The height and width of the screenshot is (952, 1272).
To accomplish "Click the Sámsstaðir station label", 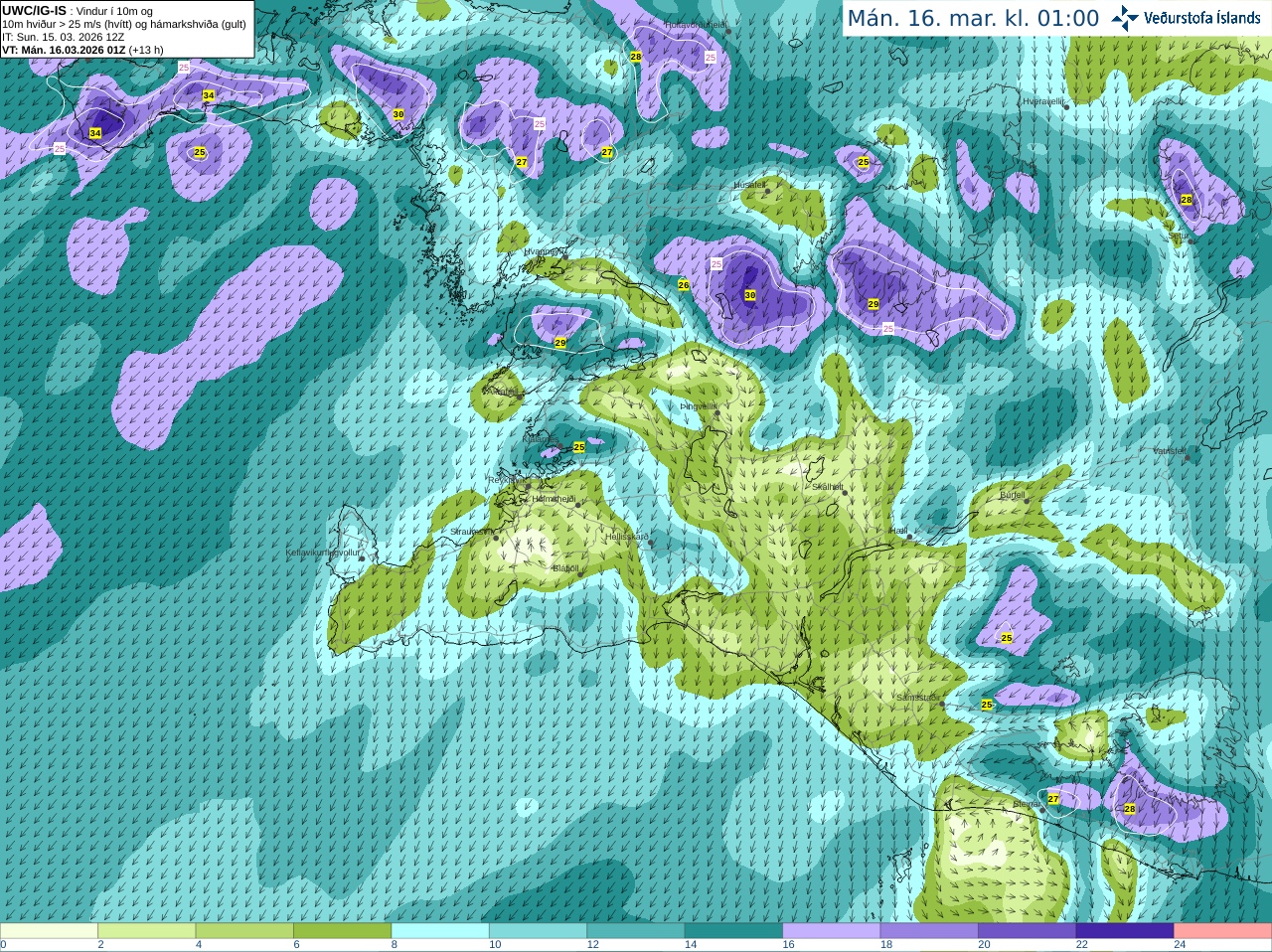I will (916, 698).
